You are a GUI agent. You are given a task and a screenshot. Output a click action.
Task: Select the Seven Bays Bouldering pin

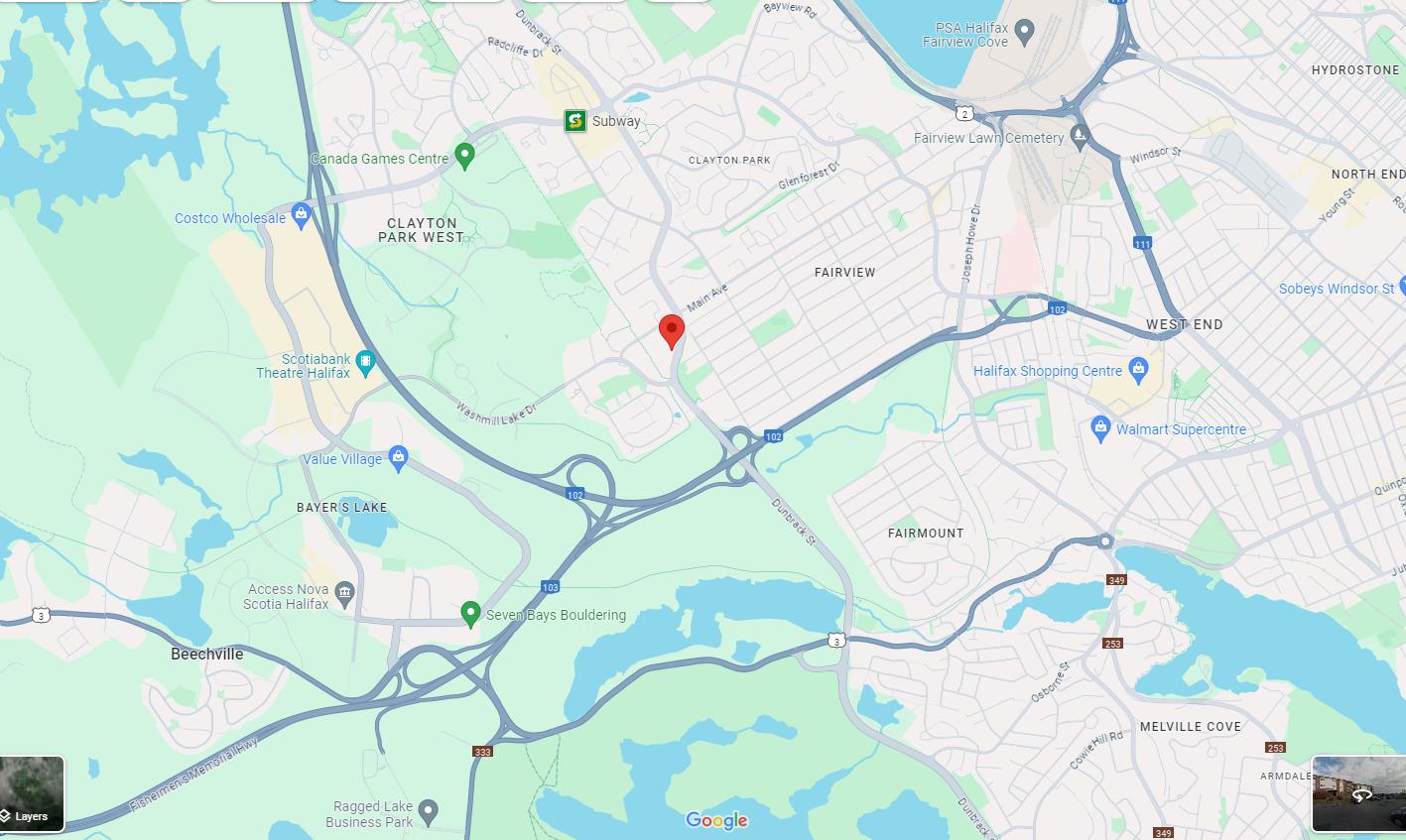click(471, 614)
